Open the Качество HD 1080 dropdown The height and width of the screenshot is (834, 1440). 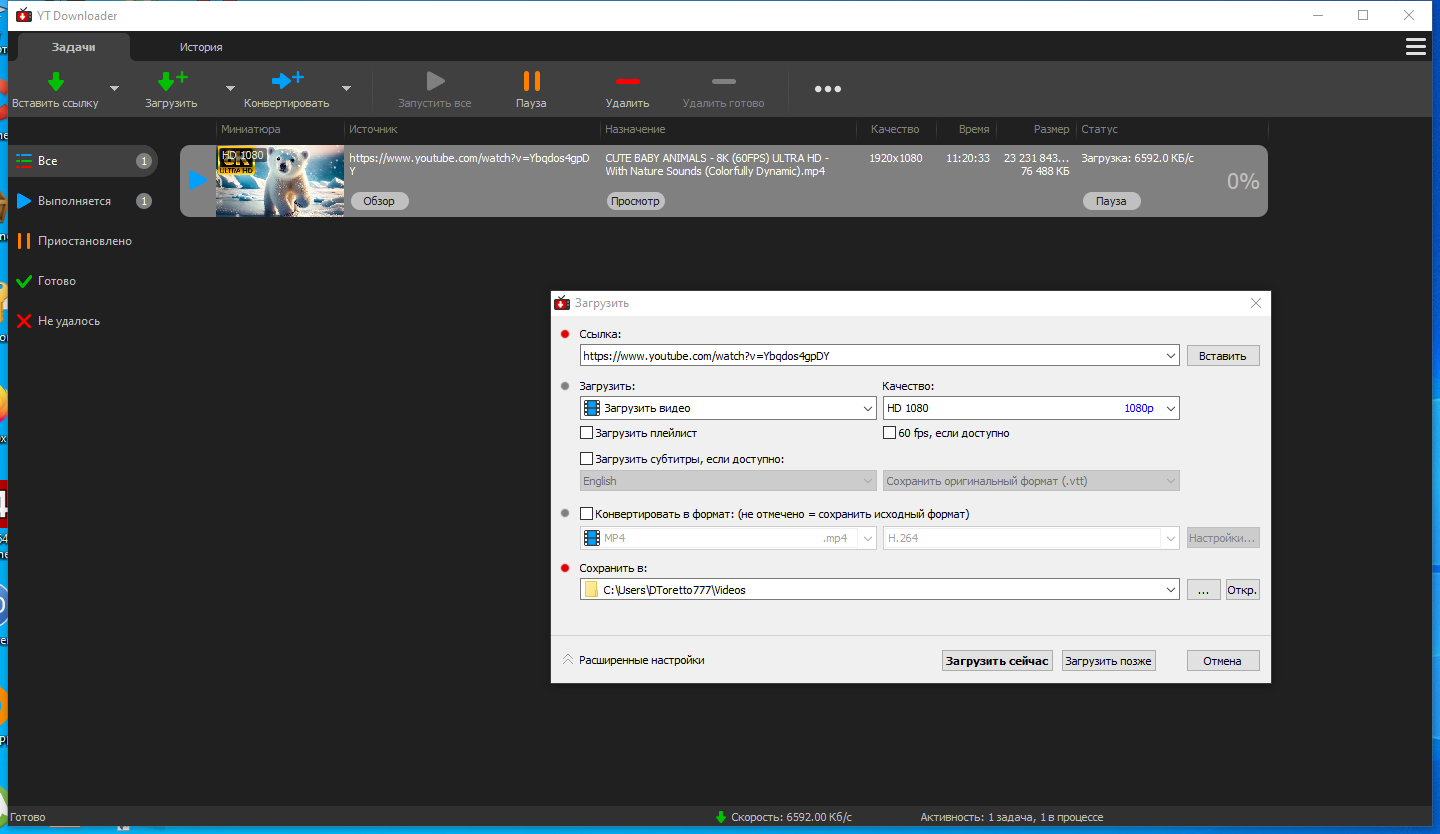pos(1031,408)
